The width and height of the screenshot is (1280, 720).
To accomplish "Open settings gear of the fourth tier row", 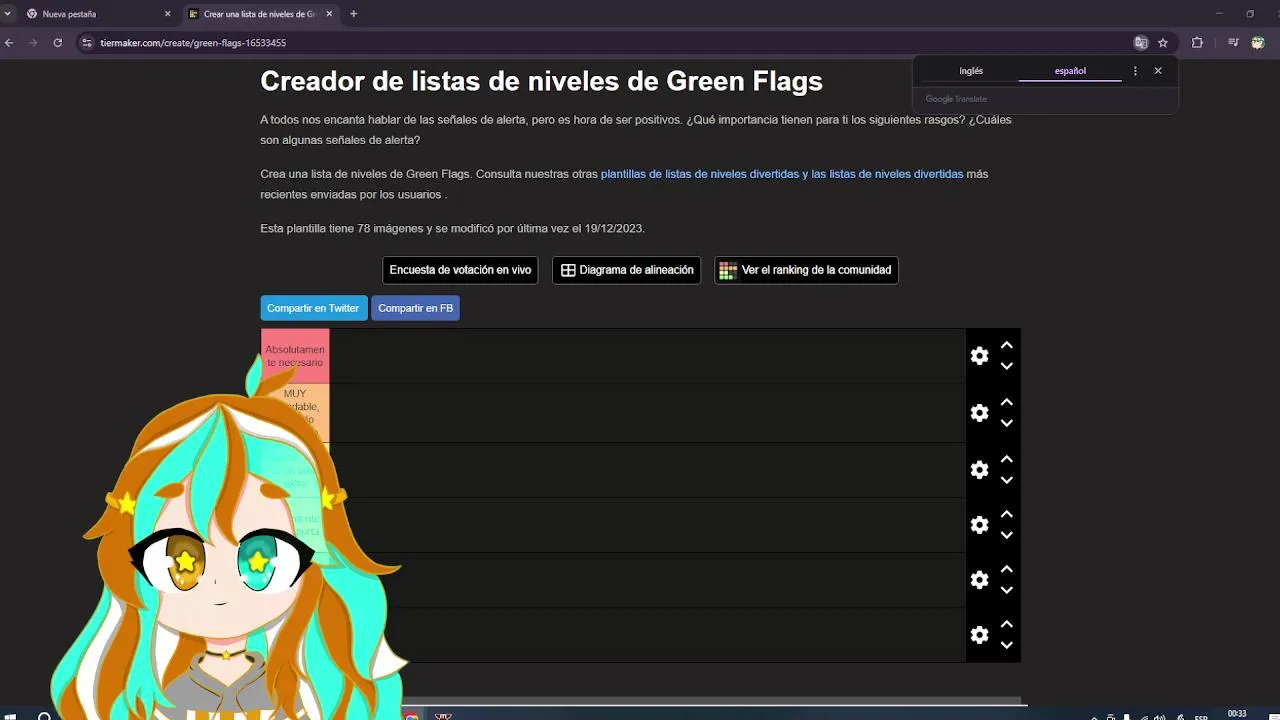I will (x=979, y=525).
